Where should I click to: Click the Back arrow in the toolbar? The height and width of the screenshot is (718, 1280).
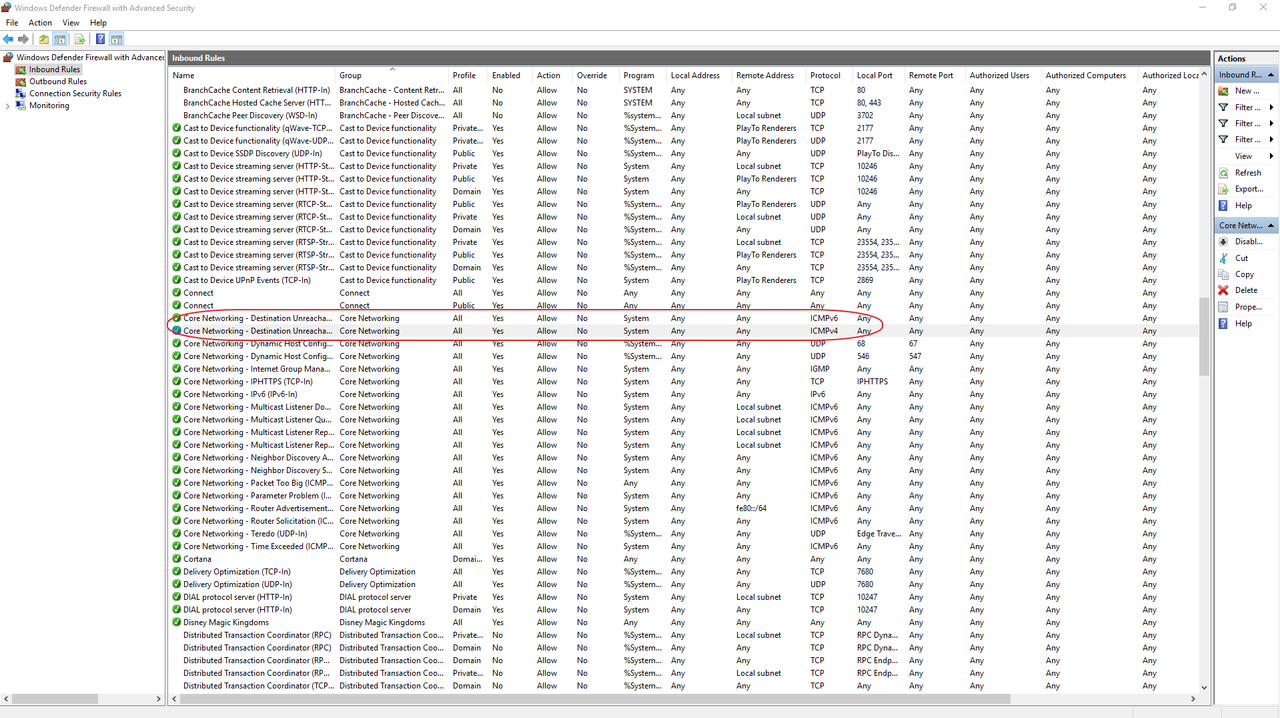[x=9, y=39]
